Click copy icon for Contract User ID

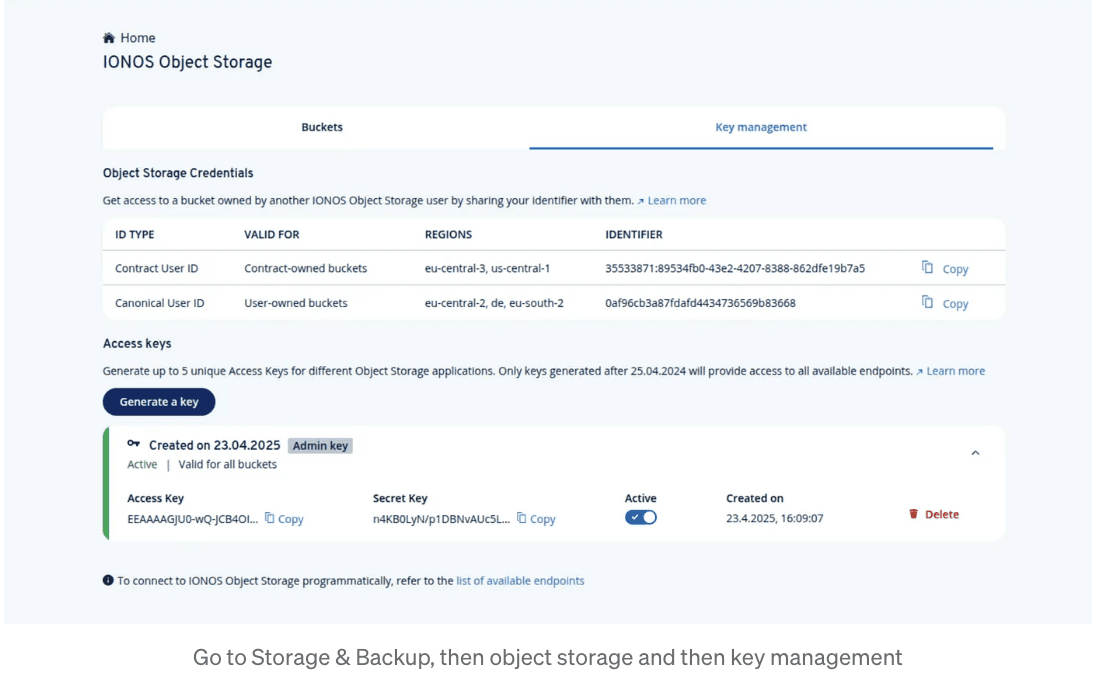[927, 267]
